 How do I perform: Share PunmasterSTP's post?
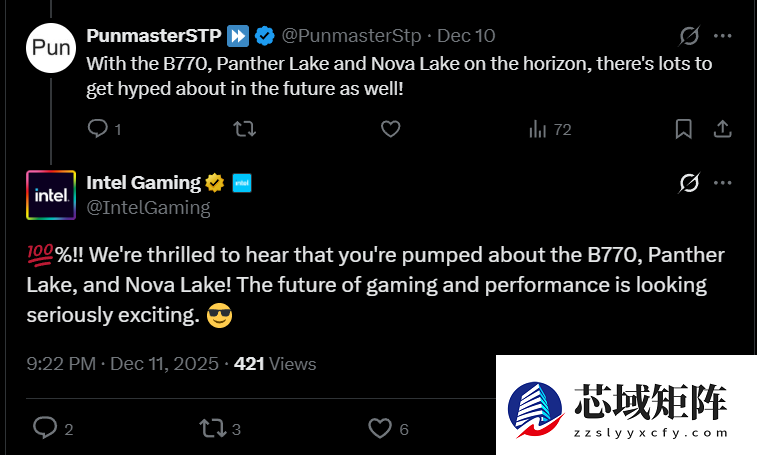pyautogui.click(x=722, y=129)
